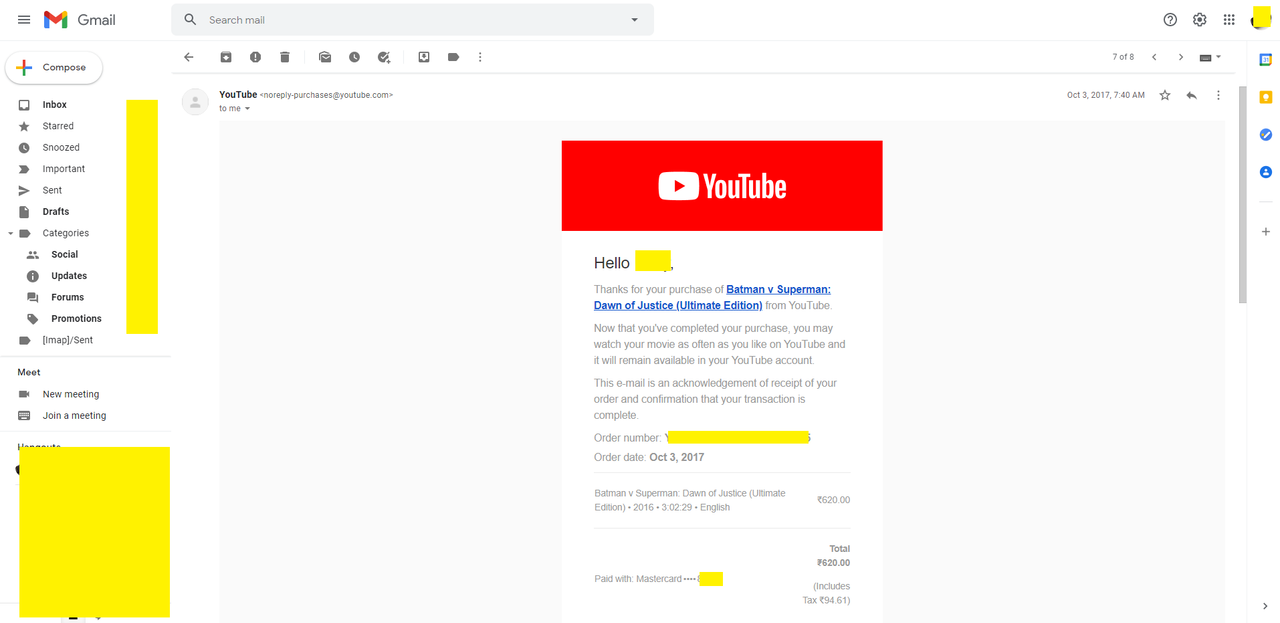
Task: Mark the email as unread
Action: click(325, 57)
